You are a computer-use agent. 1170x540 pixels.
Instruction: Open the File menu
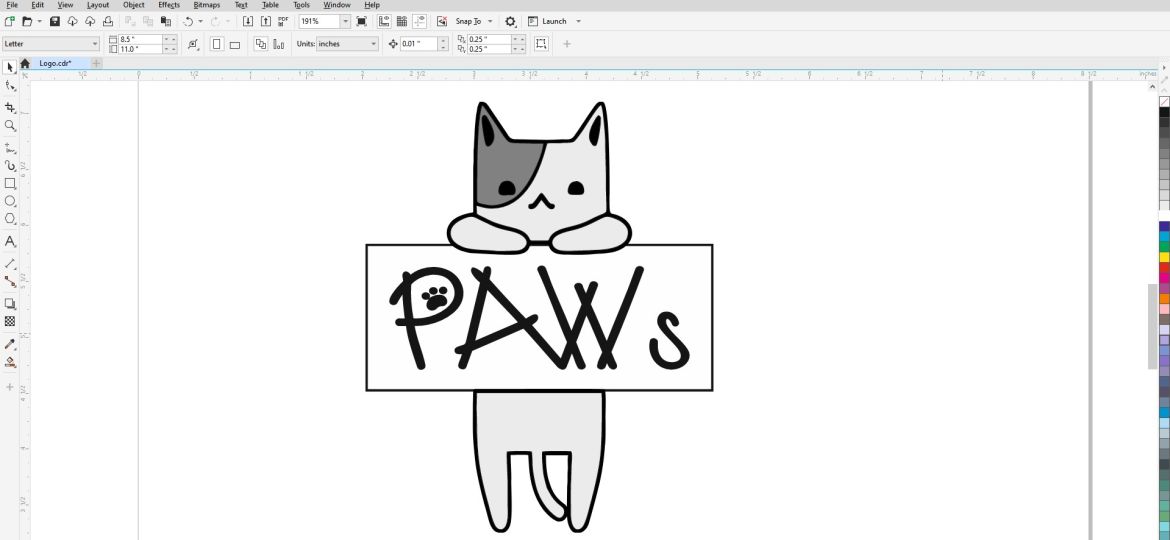tap(11, 4)
